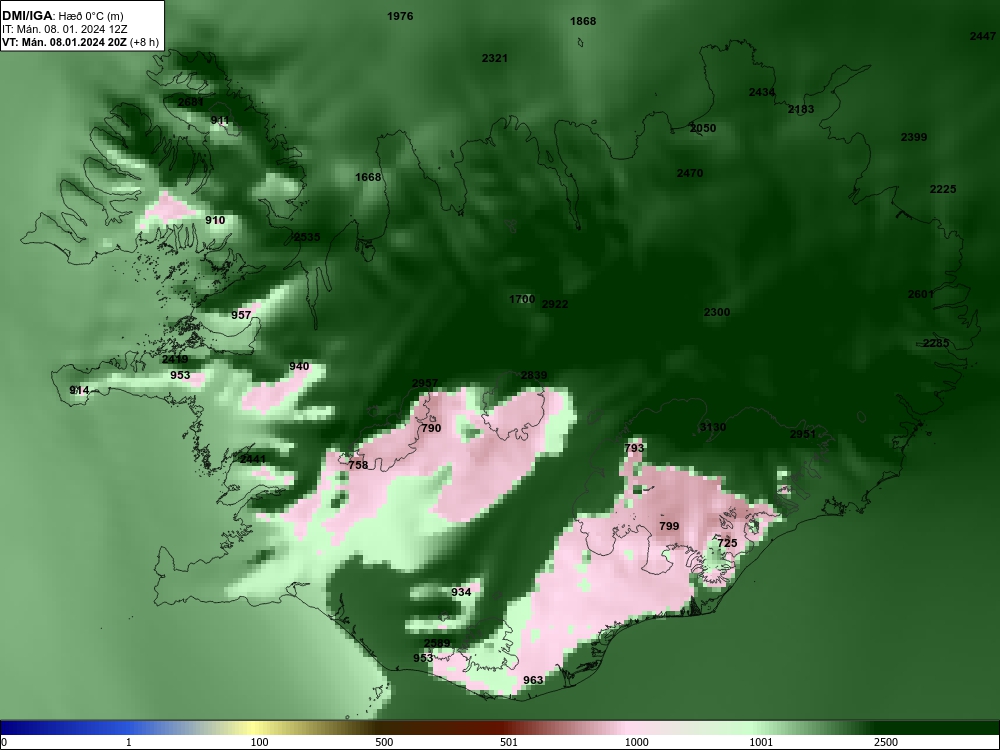Select the 500 legend tick label
Viewport: 1000px width, 750px height.
pyautogui.click(x=384, y=742)
